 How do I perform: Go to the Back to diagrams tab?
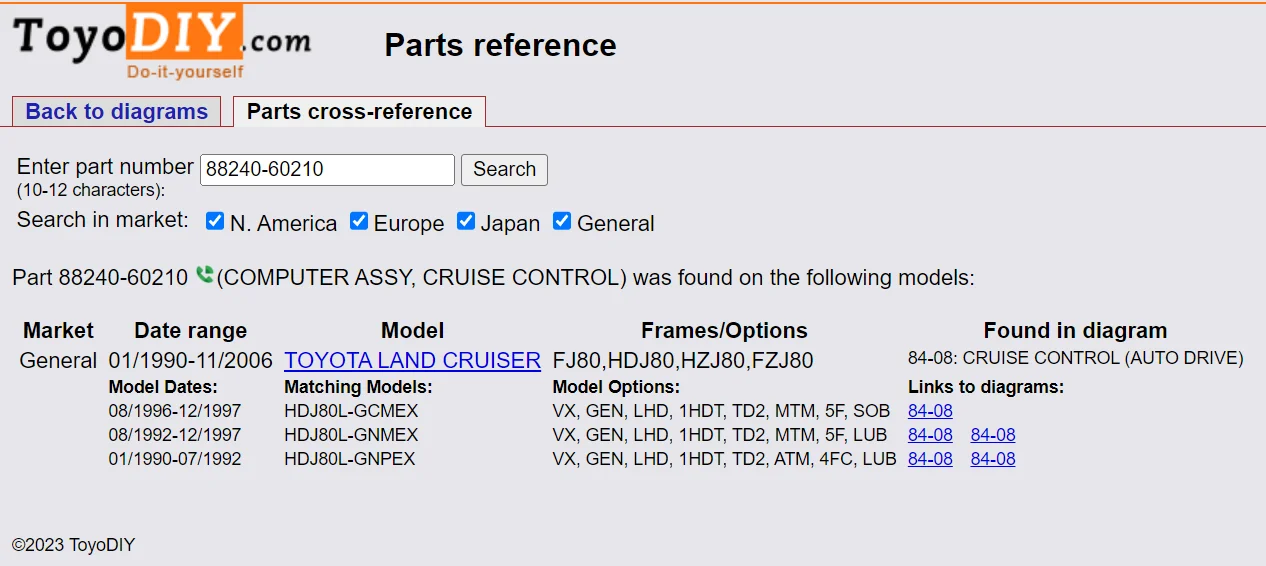(x=116, y=112)
